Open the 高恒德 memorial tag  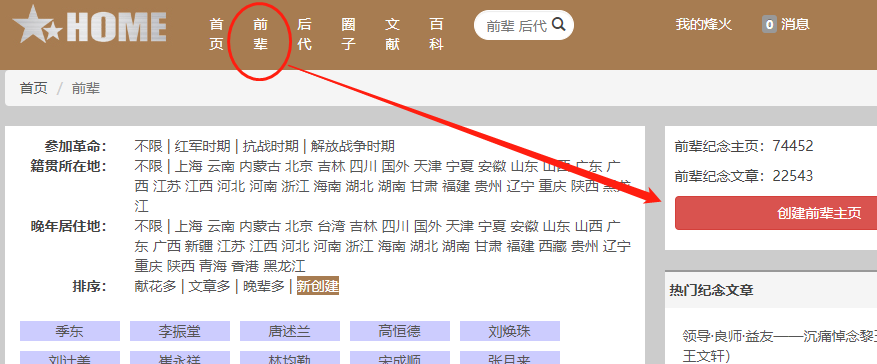tap(400, 331)
